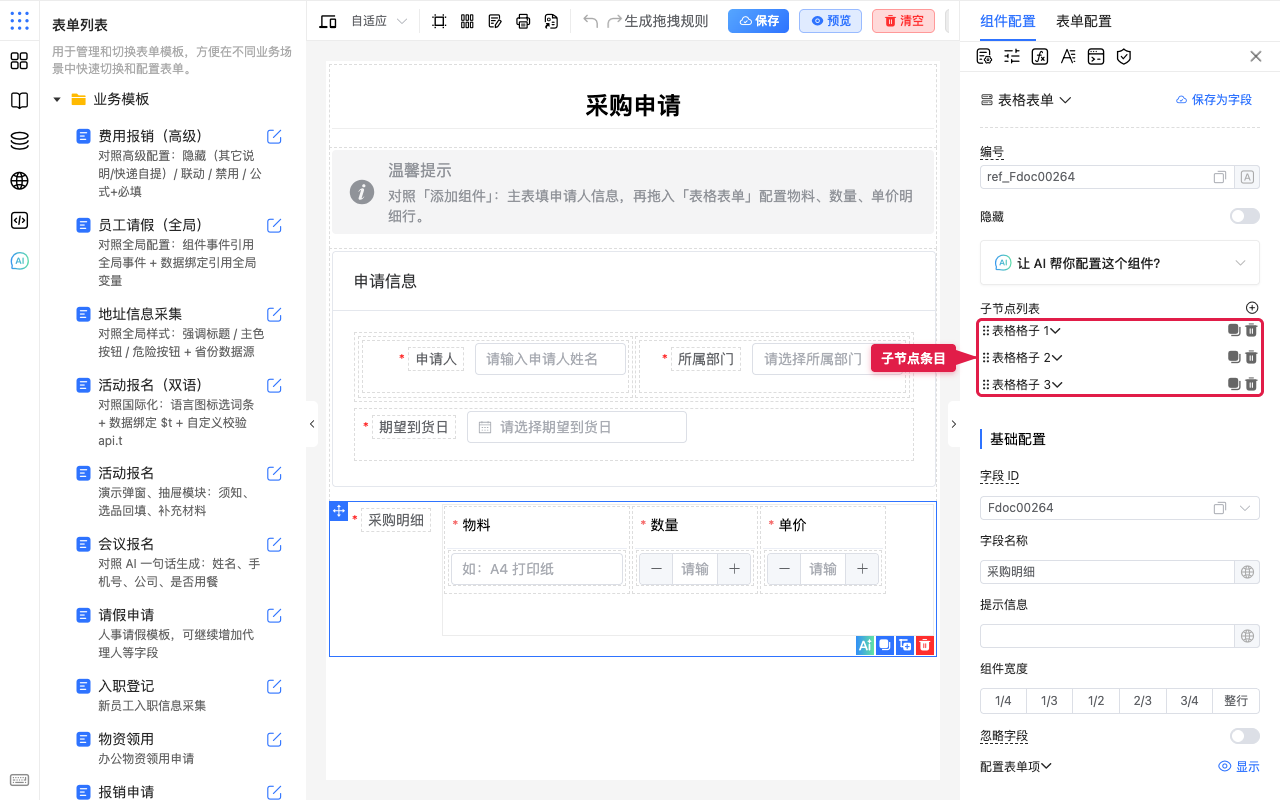Screen dimensions: 1280x800
Task: Copy 表格格子 1 child node
Action: point(1234,330)
